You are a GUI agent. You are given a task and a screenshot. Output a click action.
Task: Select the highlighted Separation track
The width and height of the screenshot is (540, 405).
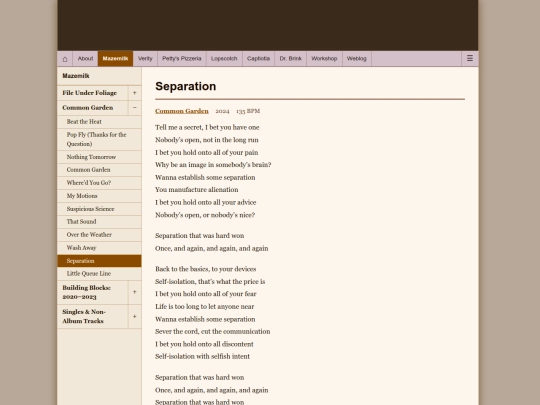pos(99,261)
